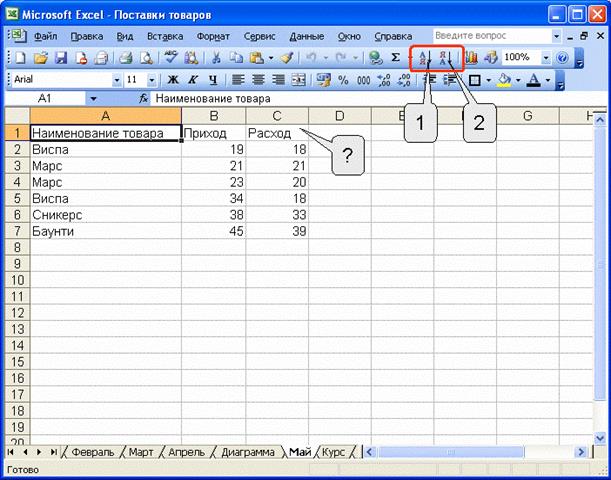This screenshot has width=611, height=480.
Task: Click the font color A button
Action: [x=534, y=80]
